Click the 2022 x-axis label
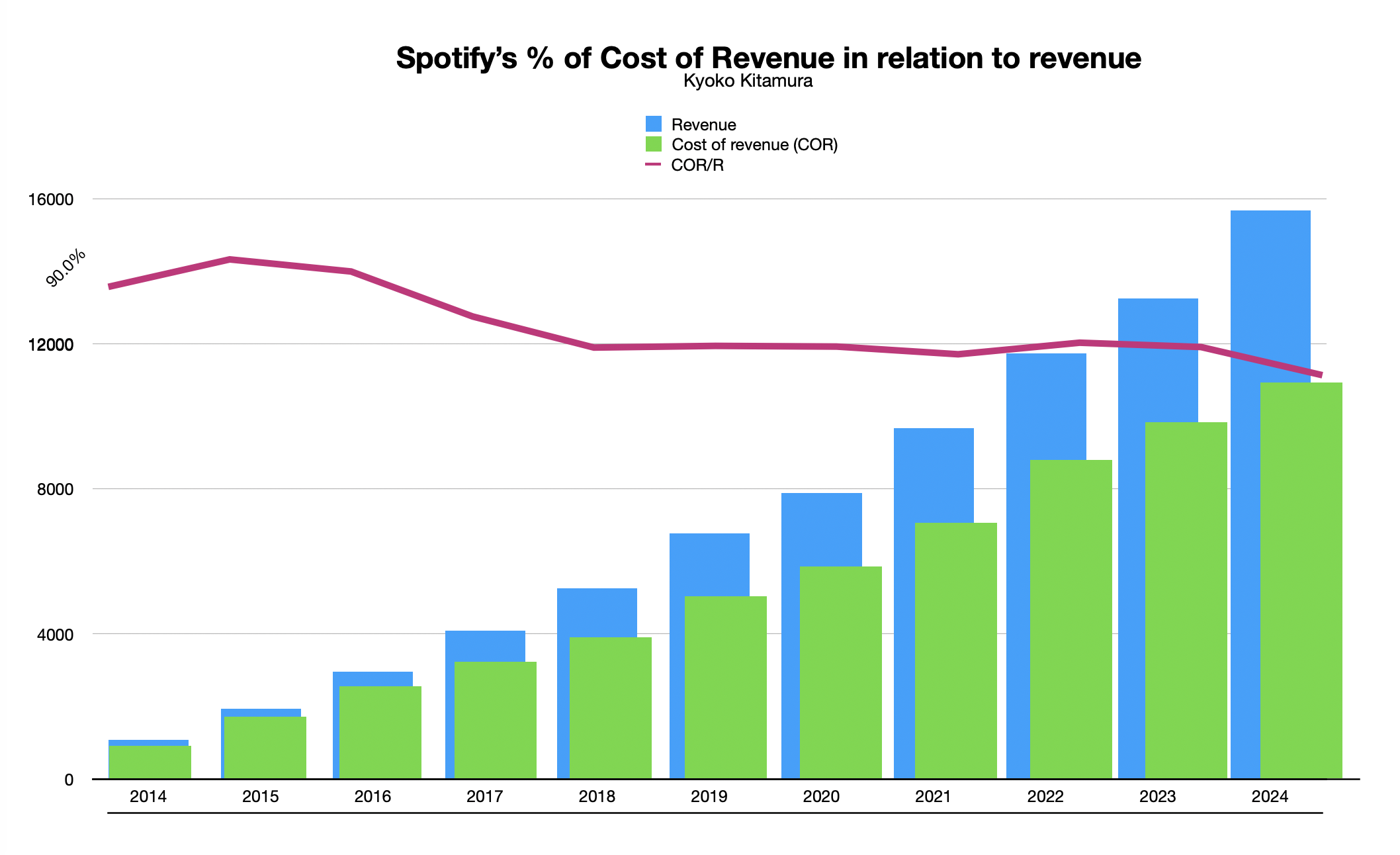 pyautogui.click(x=1045, y=796)
